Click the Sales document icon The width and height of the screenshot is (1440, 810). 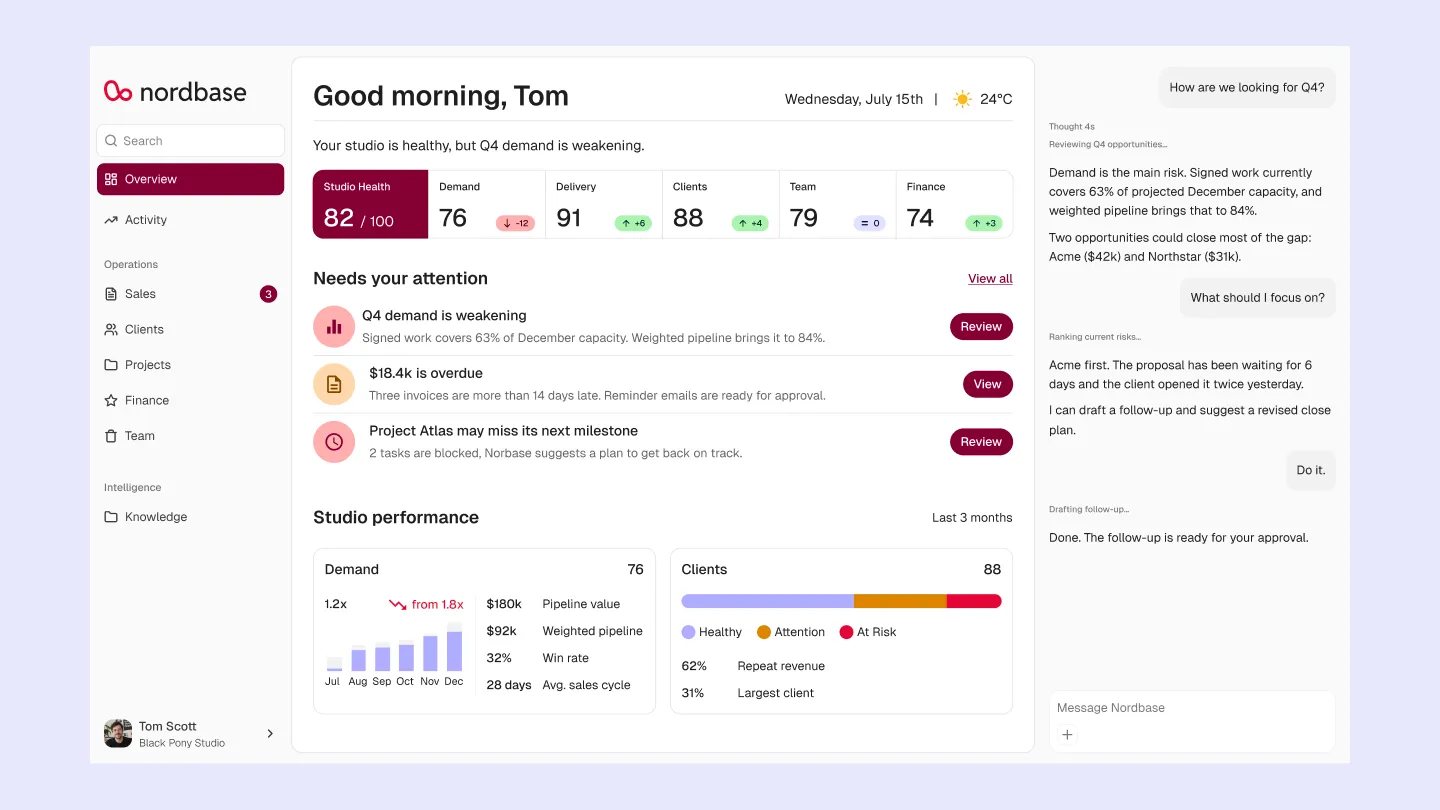tap(111, 294)
